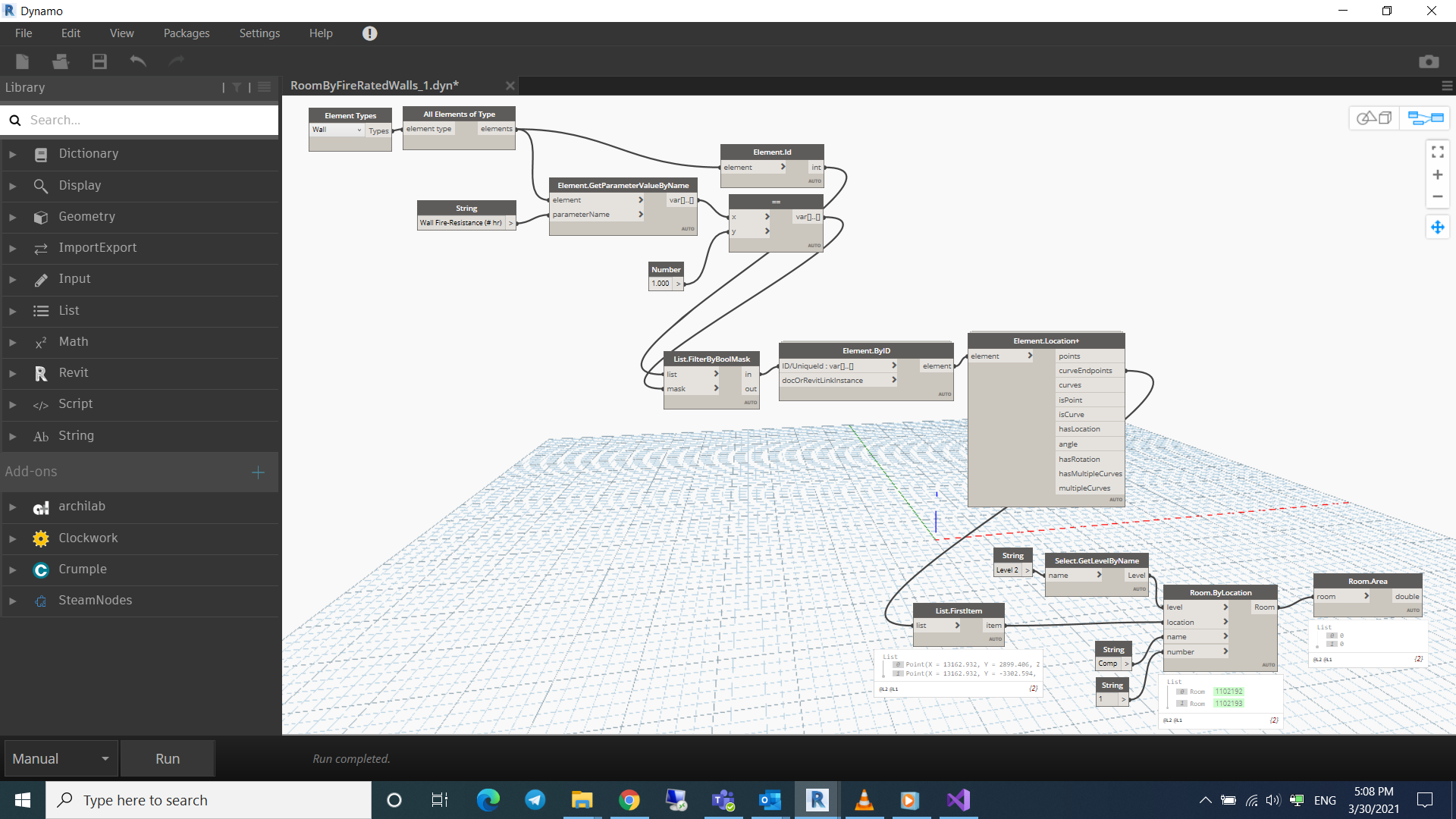Open the Manual run mode dropdown
This screenshot has width=1456, height=819.
[61, 758]
